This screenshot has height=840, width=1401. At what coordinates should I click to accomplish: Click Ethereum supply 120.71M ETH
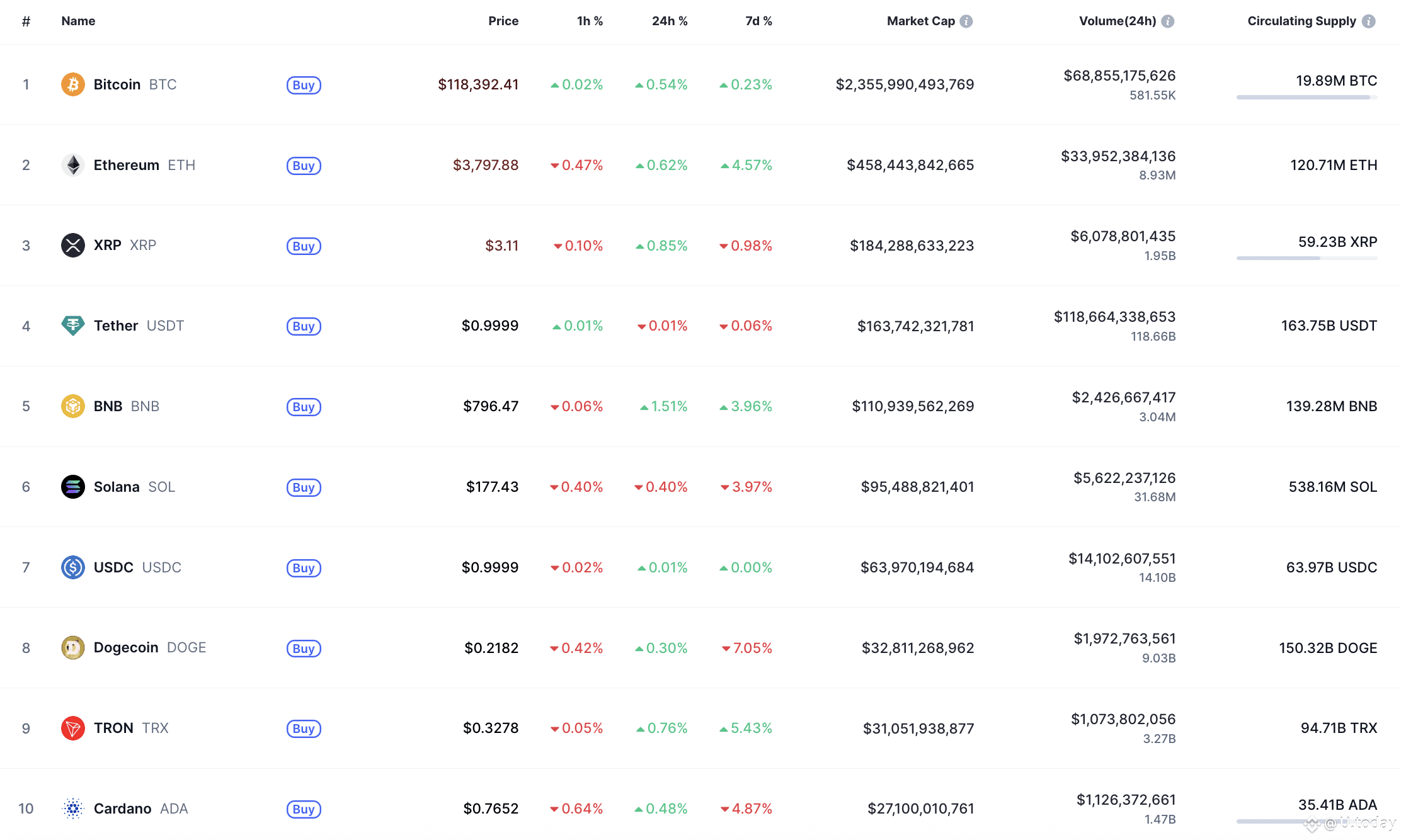pos(1334,165)
